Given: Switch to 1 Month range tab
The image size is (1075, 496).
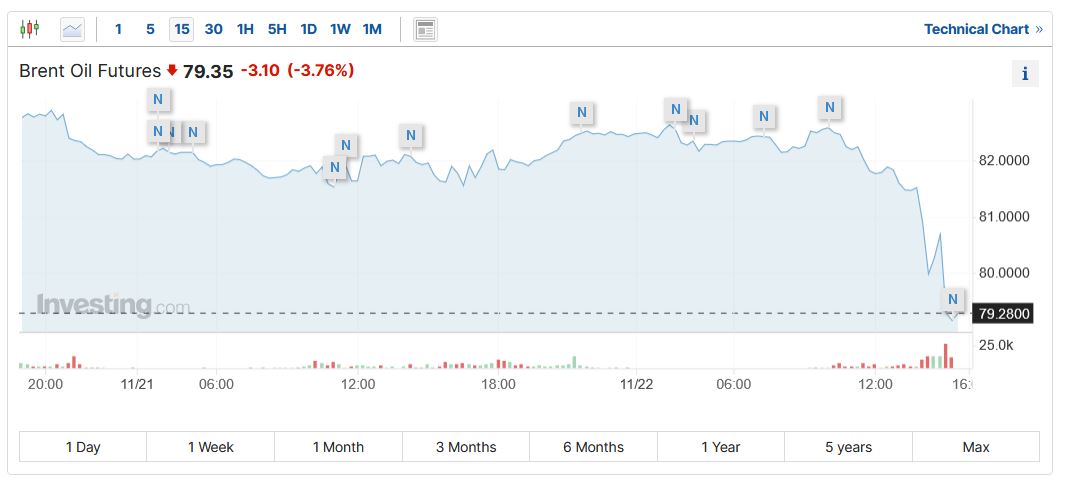Looking at the screenshot, I should [x=338, y=447].
